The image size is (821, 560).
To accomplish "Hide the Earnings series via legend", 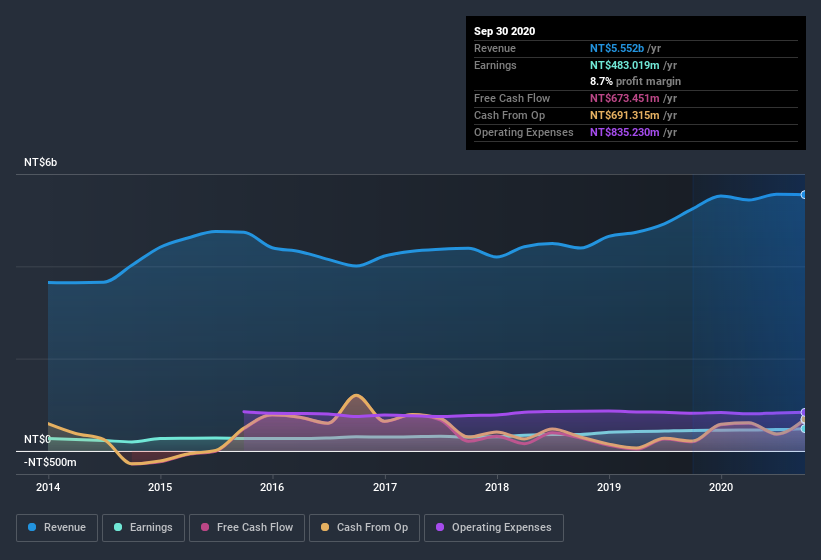I will pos(143,527).
